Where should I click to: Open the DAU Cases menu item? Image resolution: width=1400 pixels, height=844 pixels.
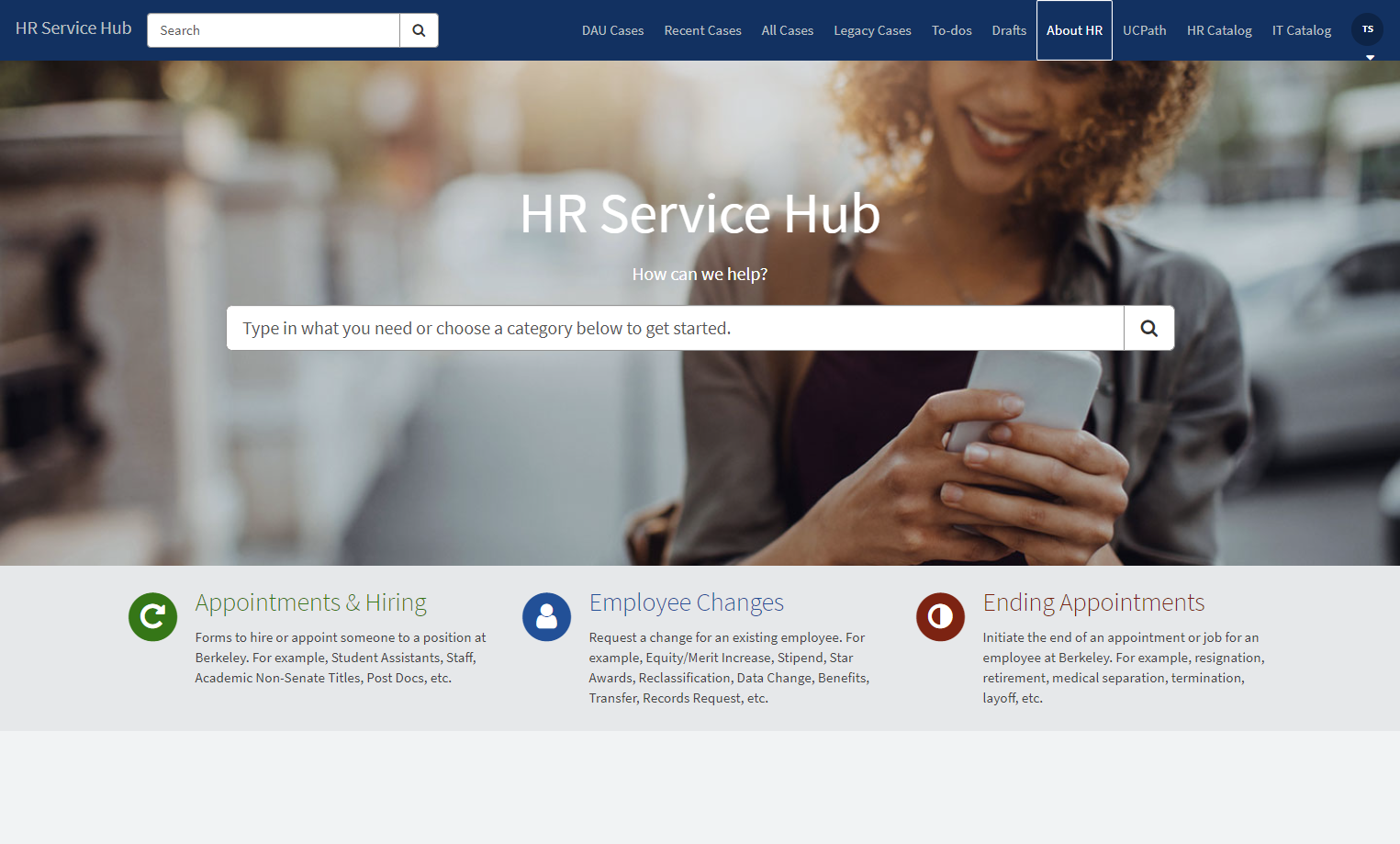tap(612, 30)
